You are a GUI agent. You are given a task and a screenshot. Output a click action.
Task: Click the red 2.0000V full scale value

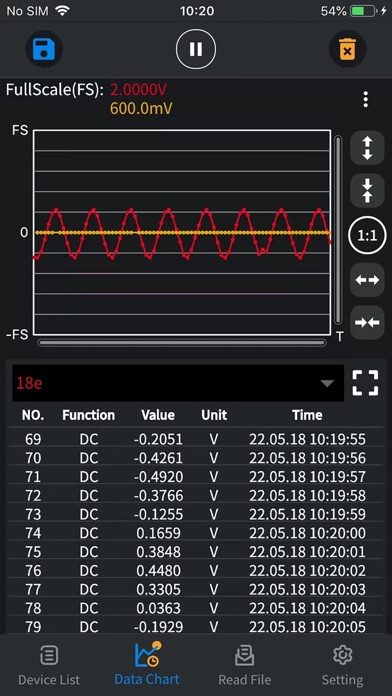click(x=138, y=90)
